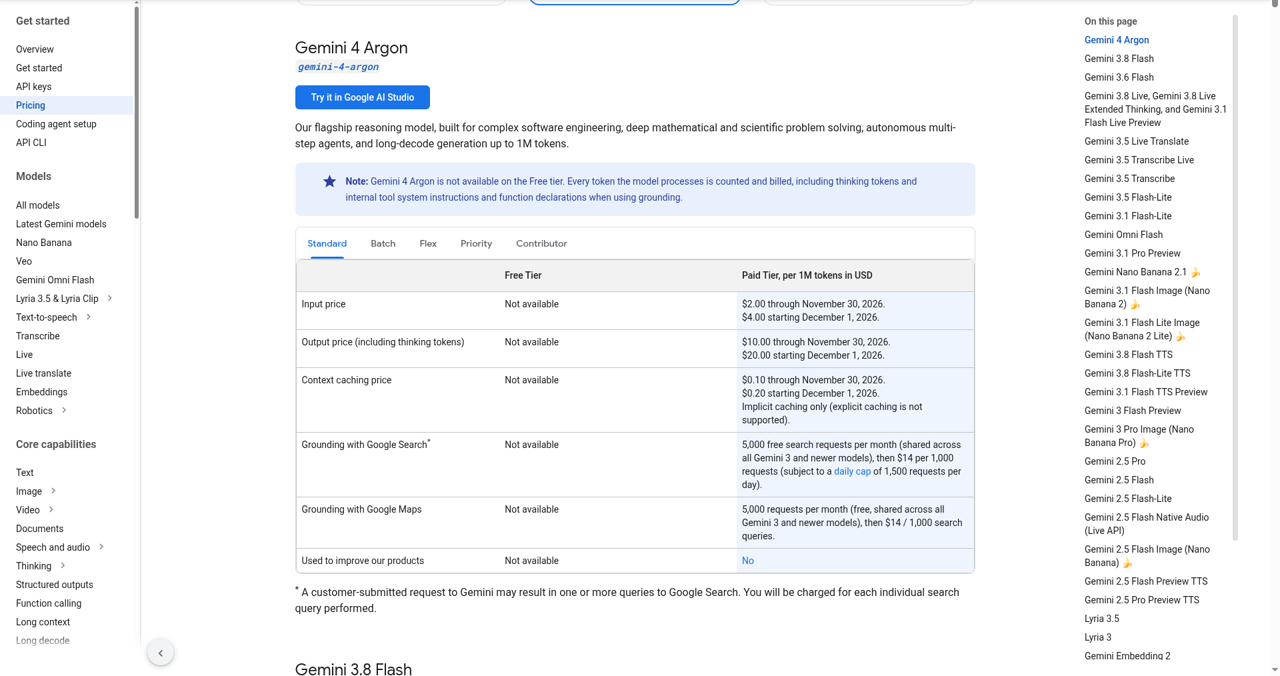1280x676 pixels.
Task: Open Latest Gemini models page
Action: pos(61,224)
